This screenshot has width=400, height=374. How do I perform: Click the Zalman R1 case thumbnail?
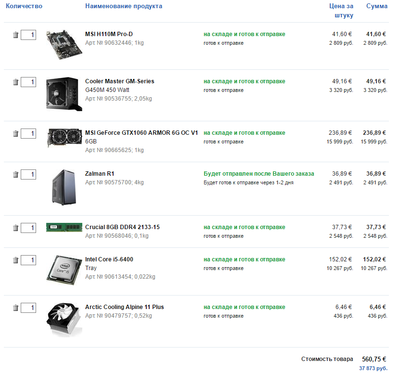[64, 187]
